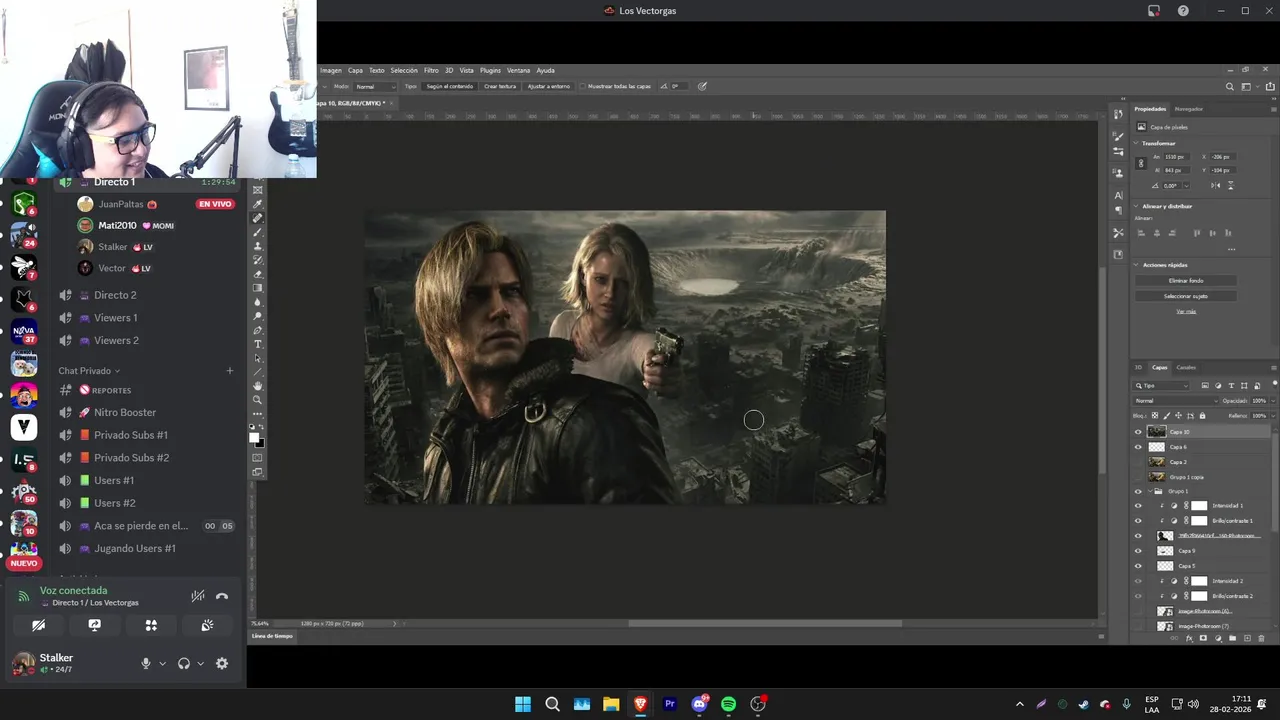Disconnect from the Discord voice channel
This screenshot has height=720, width=1280.
pyautogui.click(x=222, y=596)
